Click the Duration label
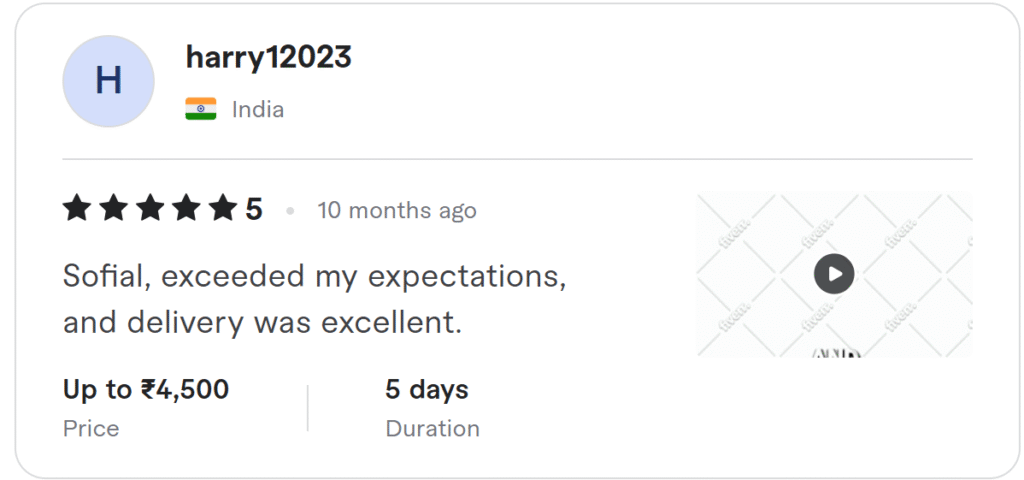Image resolution: width=1024 pixels, height=480 pixels. point(432,429)
